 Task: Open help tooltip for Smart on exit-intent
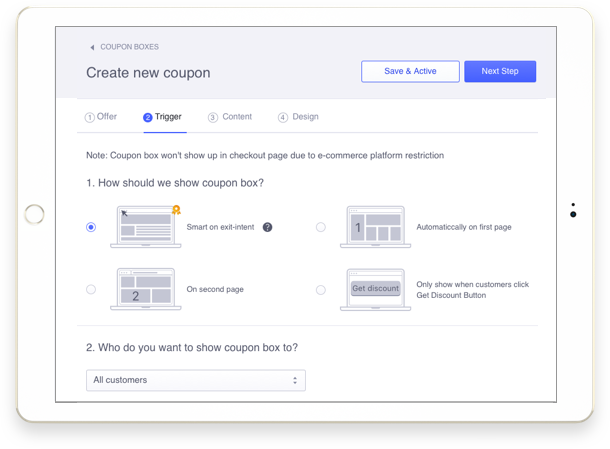click(x=267, y=227)
